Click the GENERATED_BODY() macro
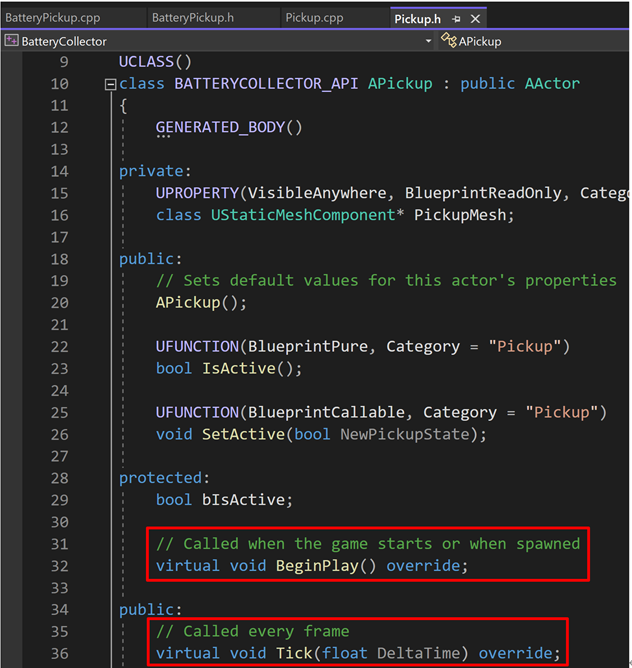The image size is (632, 668). [x=229, y=128]
